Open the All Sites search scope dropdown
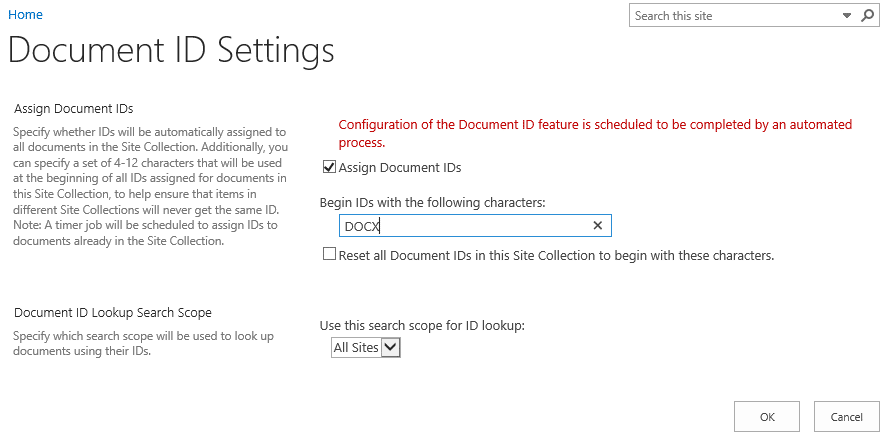 (x=365, y=347)
